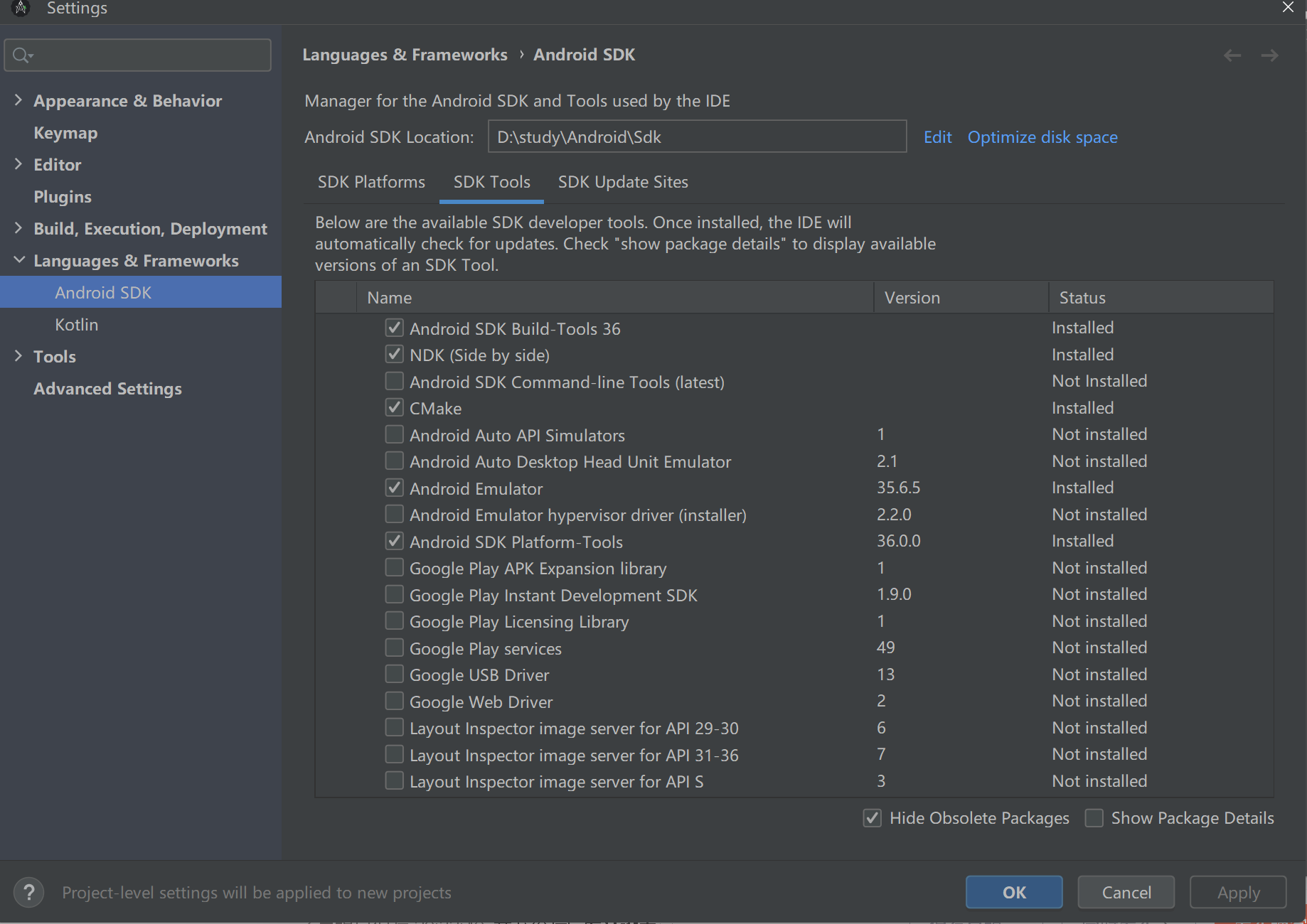Expand the Tools section
This screenshot has height=924, width=1307.
[18, 356]
